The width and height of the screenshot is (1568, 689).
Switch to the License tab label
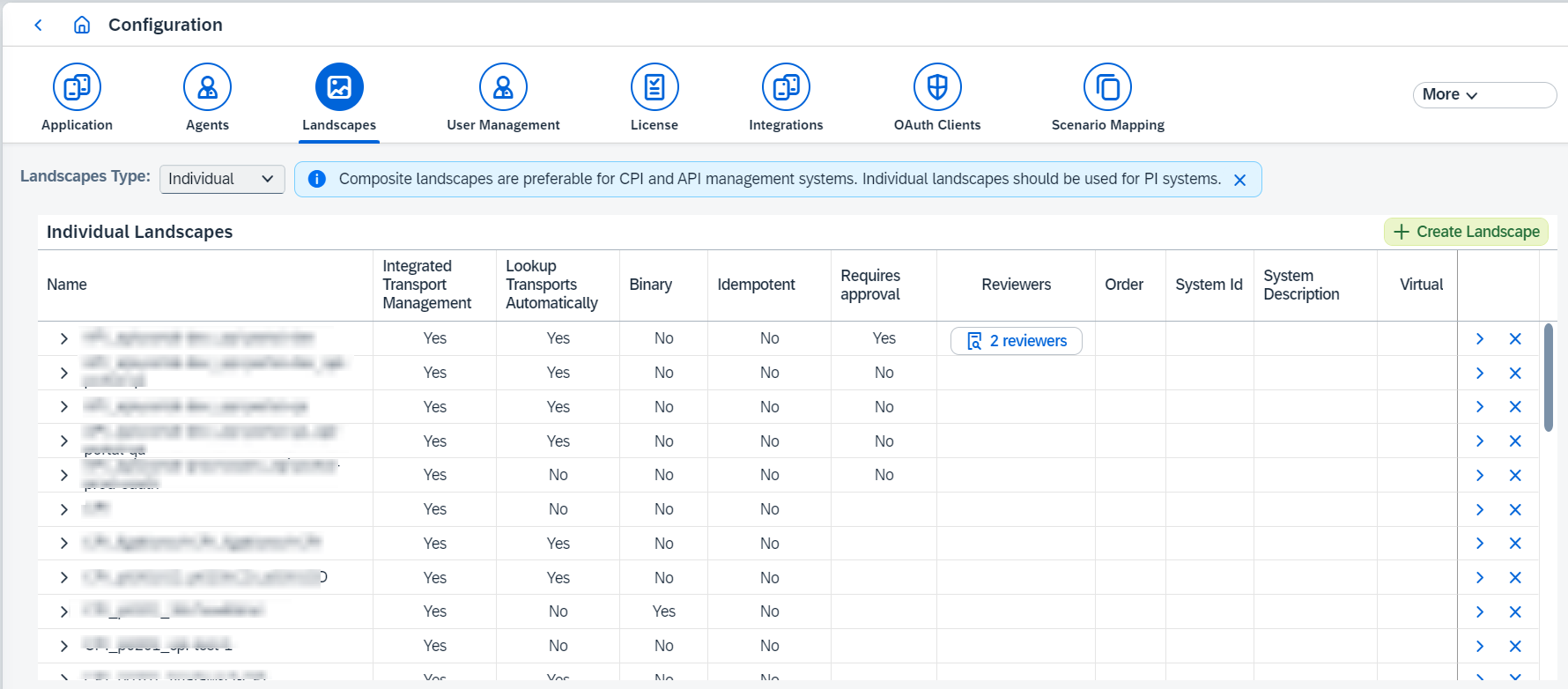pos(655,125)
